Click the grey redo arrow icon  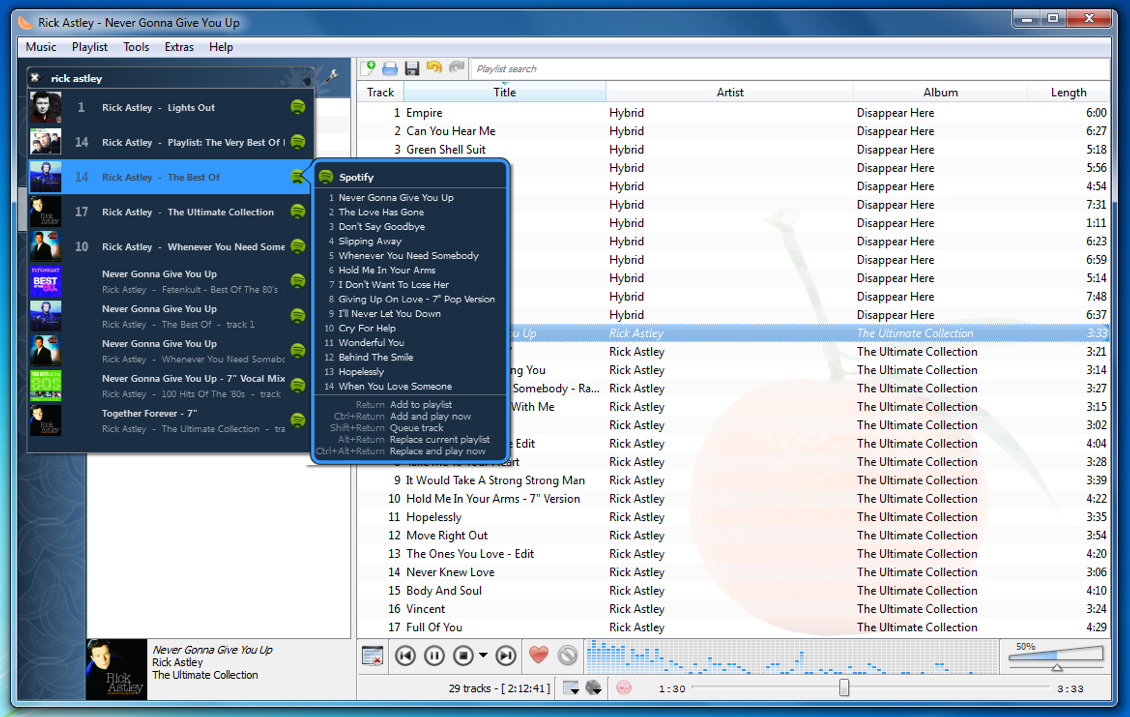(x=456, y=68)
